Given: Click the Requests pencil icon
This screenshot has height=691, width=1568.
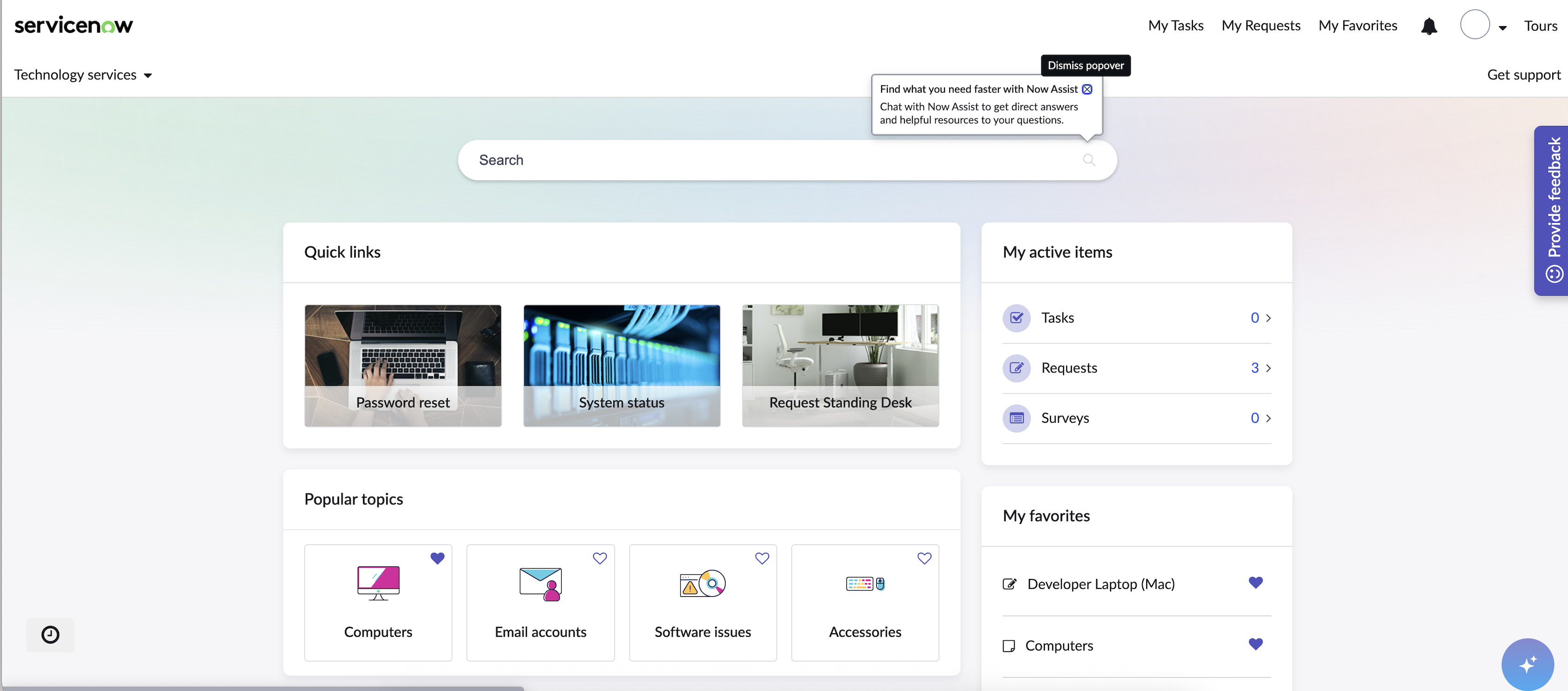Looking at the screenshot, I should point(1016,368).
